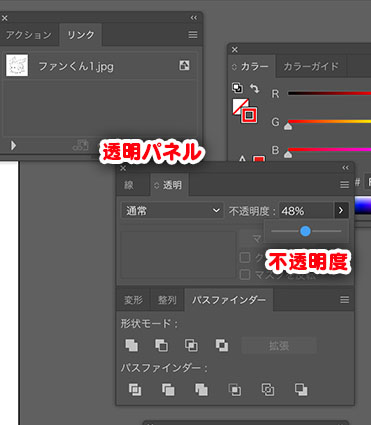Open the 整列 tab

(167, 300)
